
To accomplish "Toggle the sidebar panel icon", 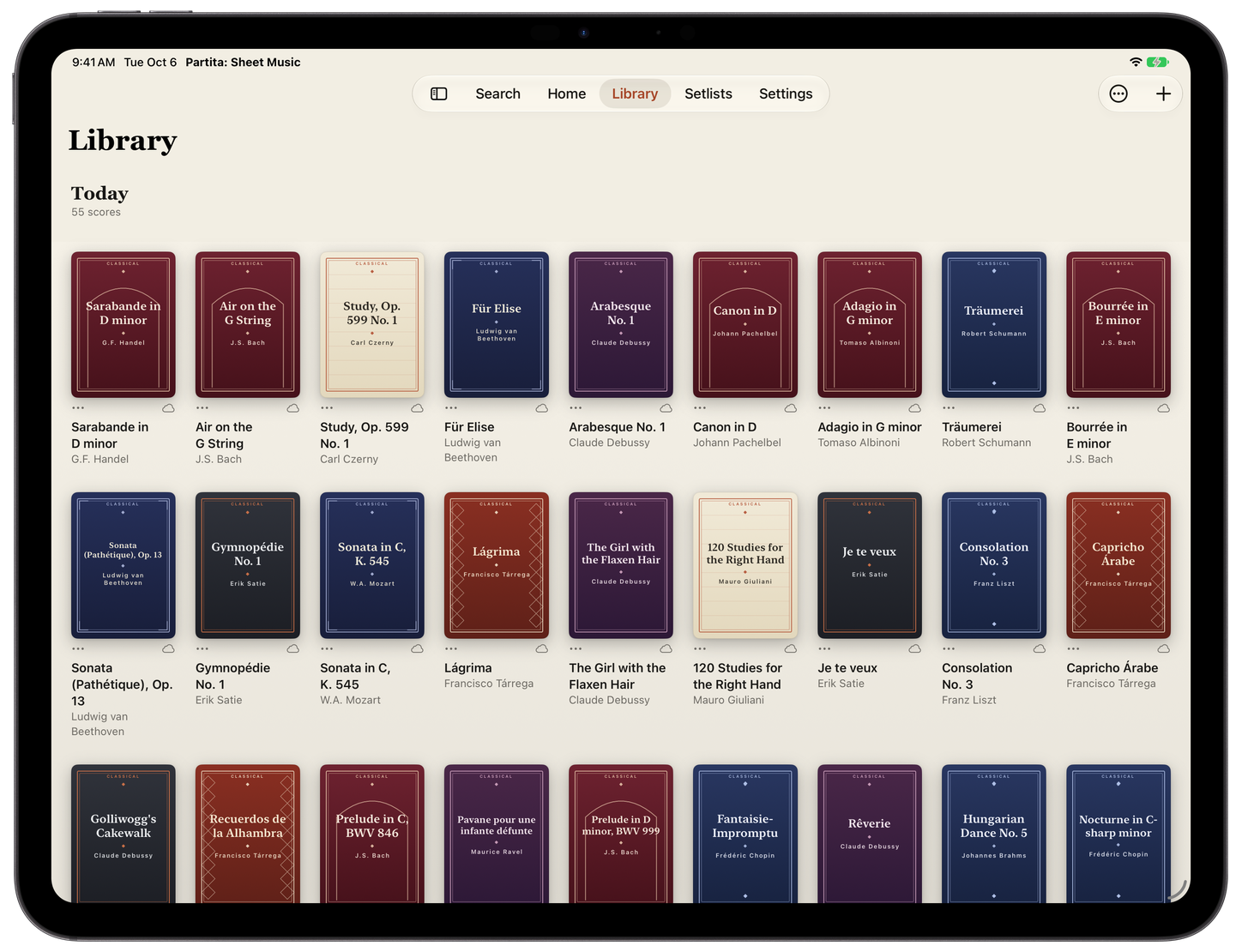I will point(439,93).
